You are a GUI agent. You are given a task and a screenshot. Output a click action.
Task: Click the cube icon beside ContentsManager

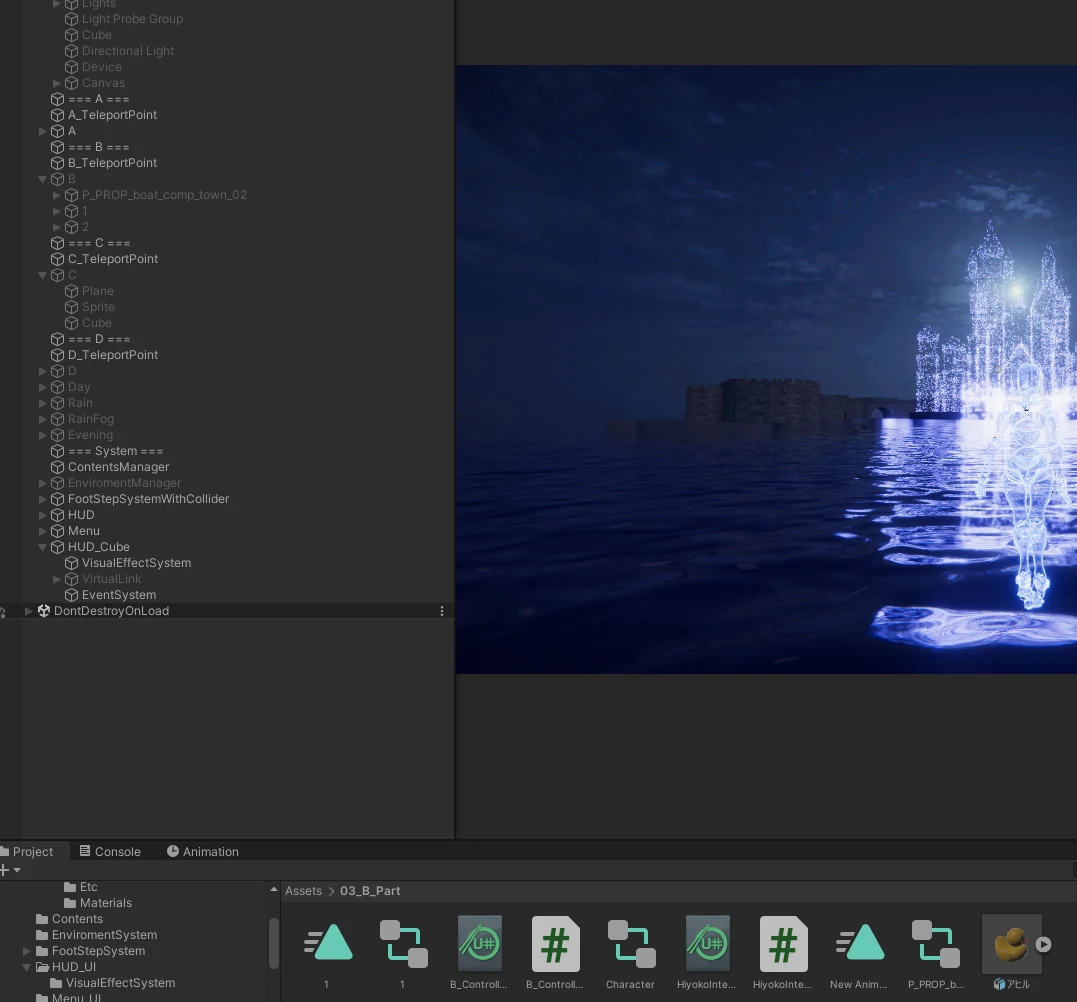[x=58, y=467]
